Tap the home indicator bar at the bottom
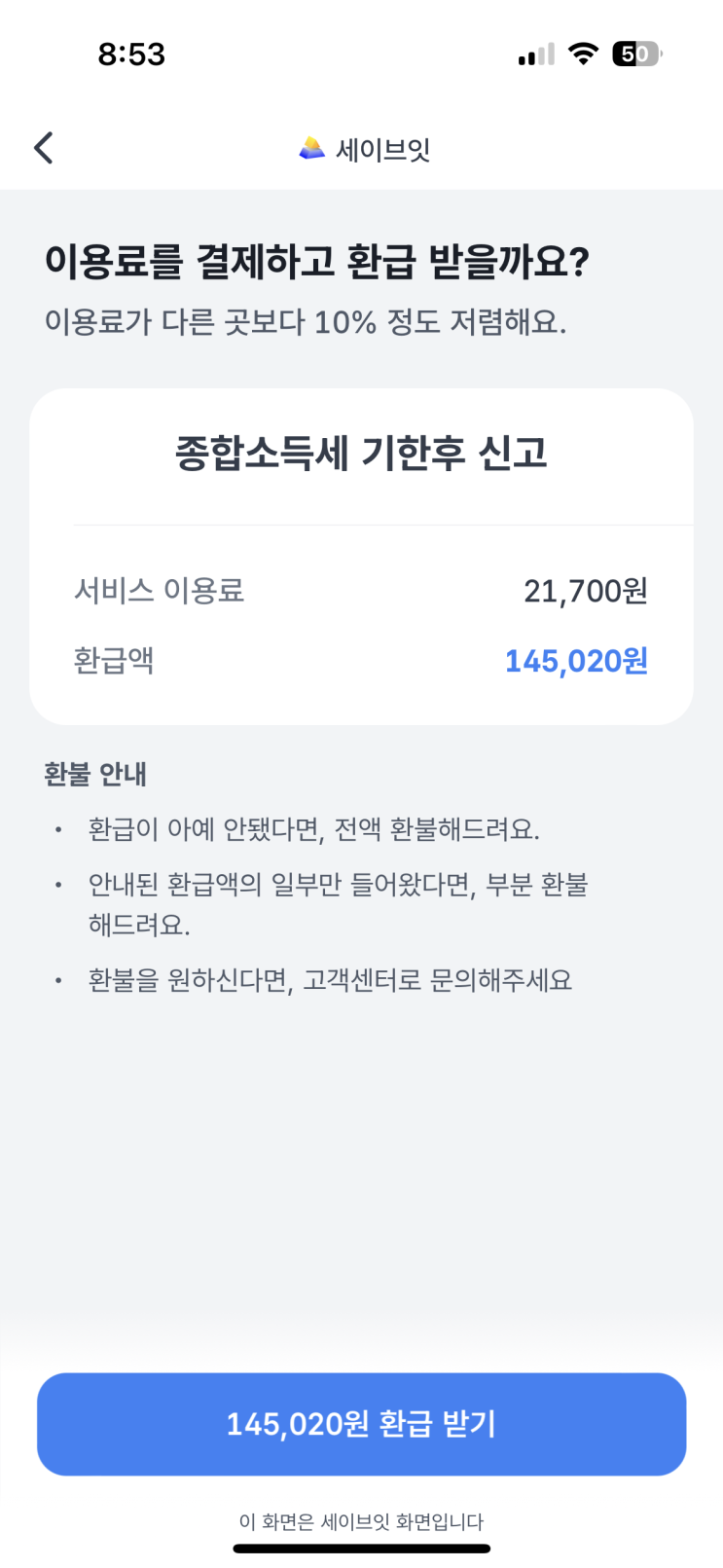 click(x=362, y=1548)
